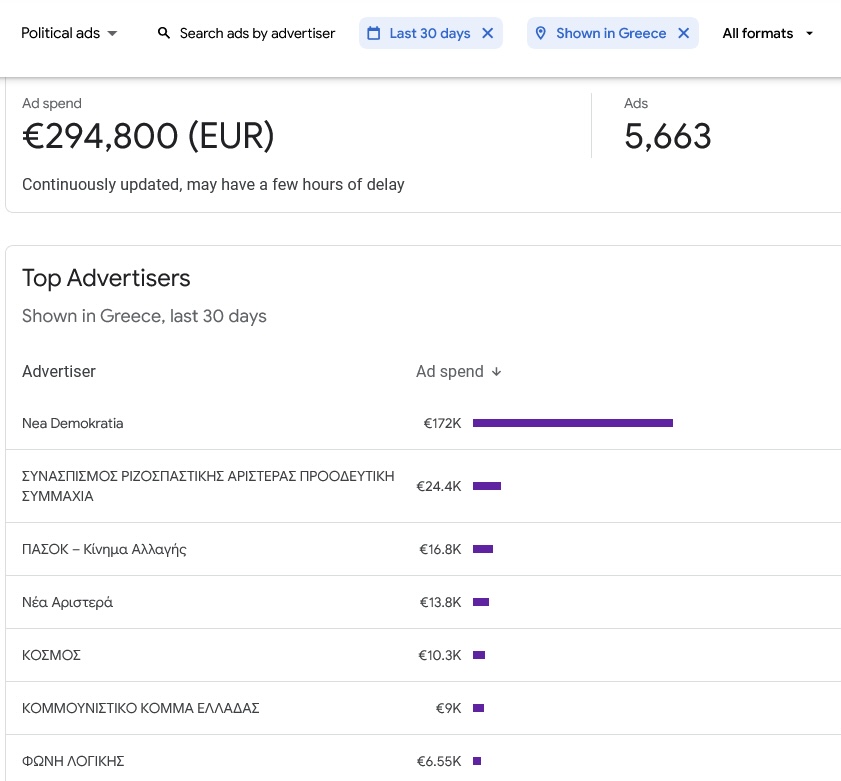Expand the All formats dropdown
This screenshot has height=781, width=841.
768,33
